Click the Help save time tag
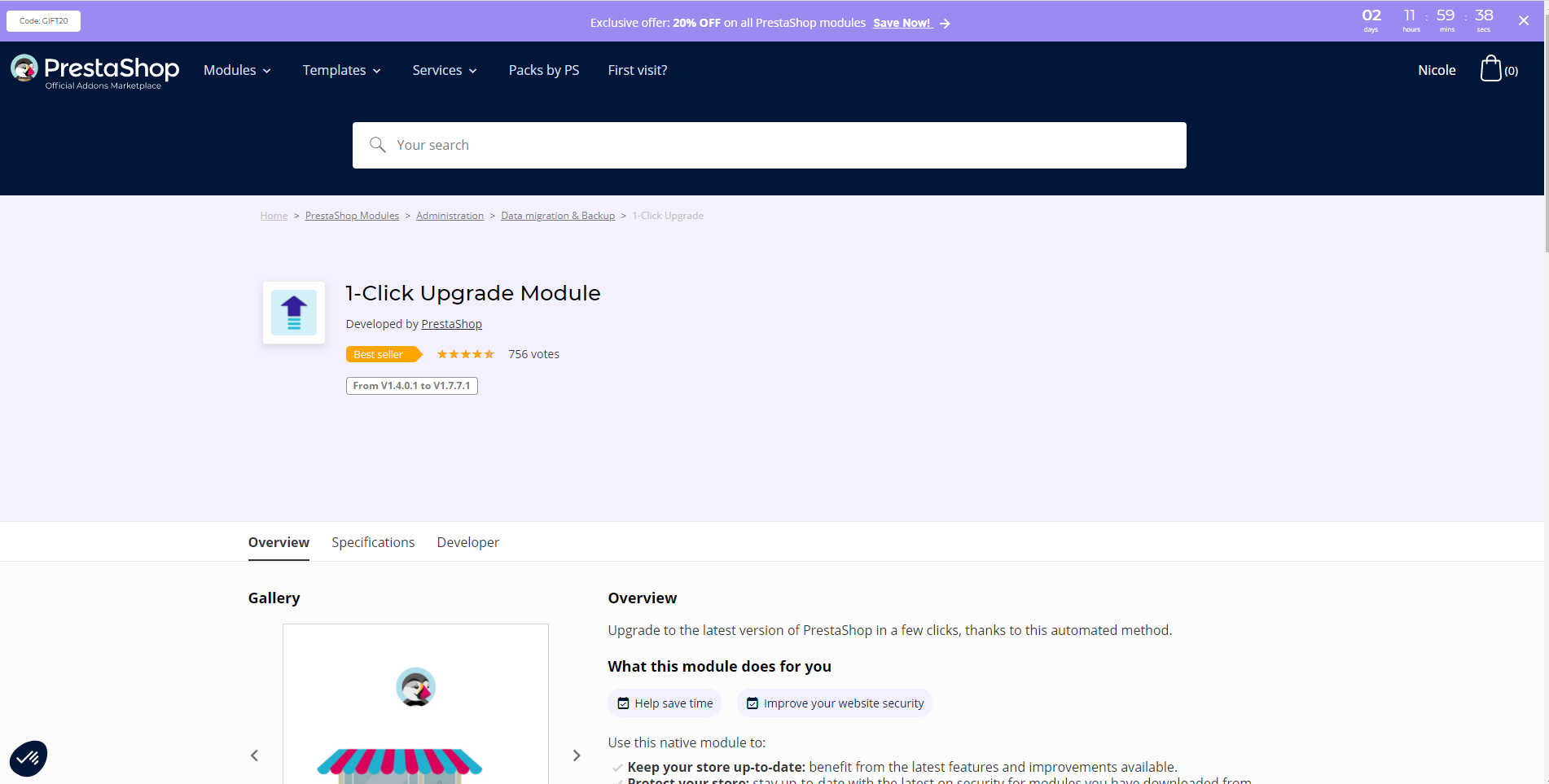1549x784 pixels. point(665,703)
